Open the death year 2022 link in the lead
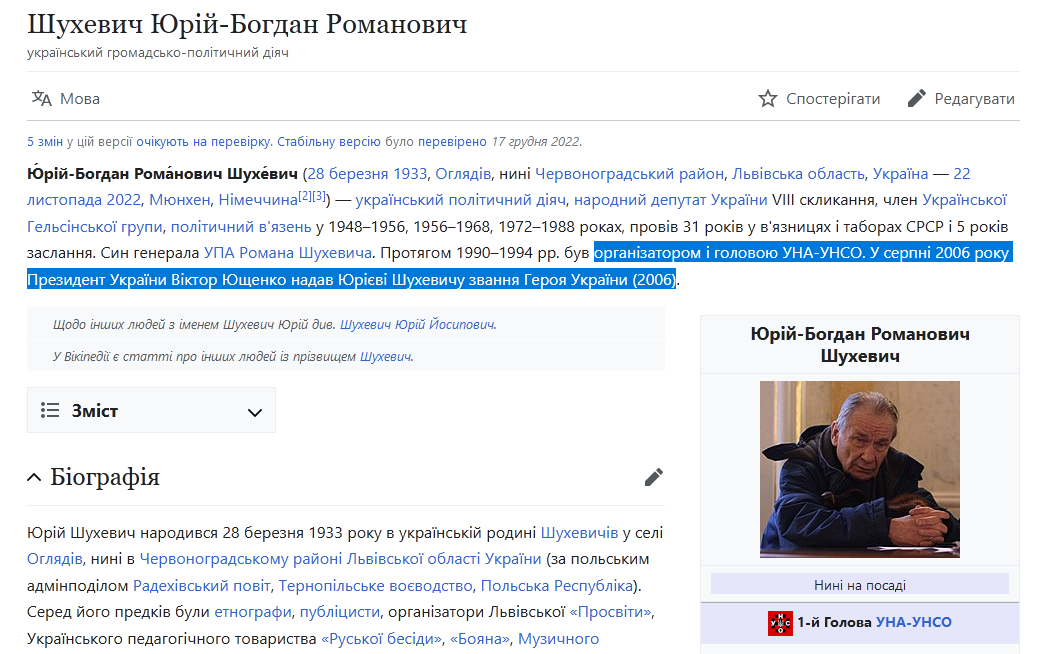The width and height of the screenshot is (1040, 654). click(x=125, y=200)
